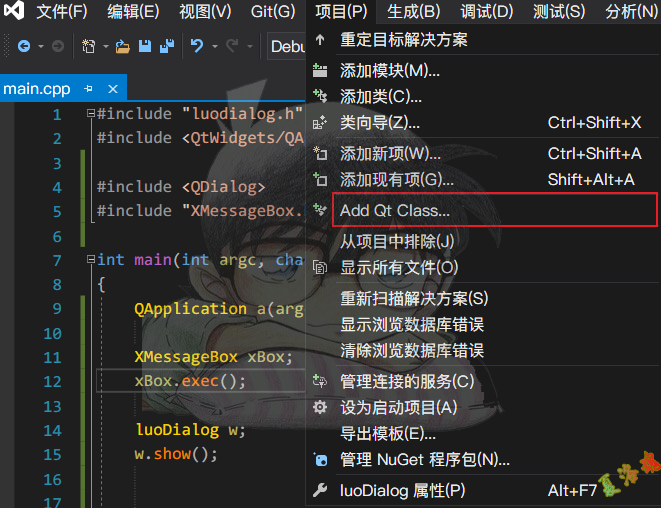Click the startup project gear icon
Screen dimensions: 661x508
[320, 407]
